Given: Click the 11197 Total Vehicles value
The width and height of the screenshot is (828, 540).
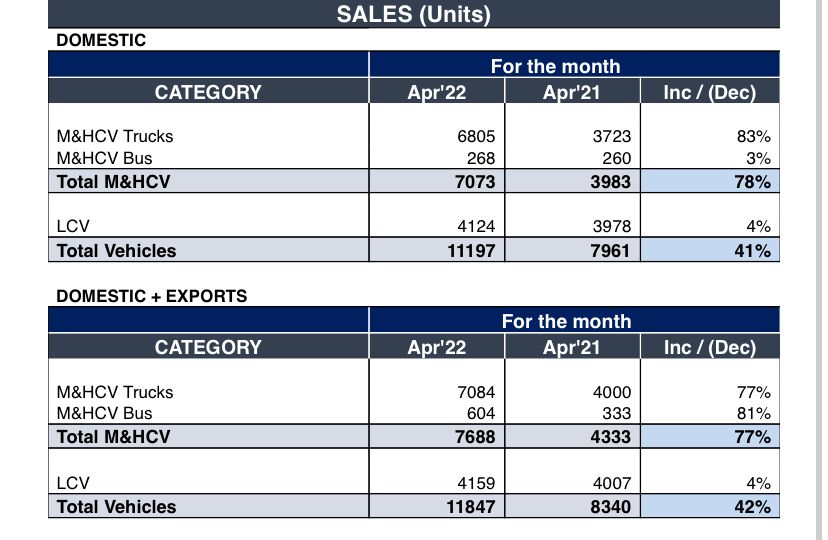Looking at the screenshot, I should click(470, 251).
